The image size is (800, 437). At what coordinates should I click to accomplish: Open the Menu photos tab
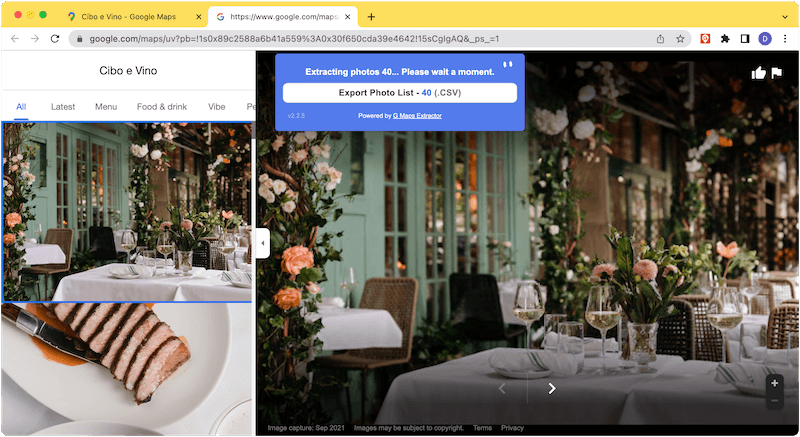tap(106, 107)
